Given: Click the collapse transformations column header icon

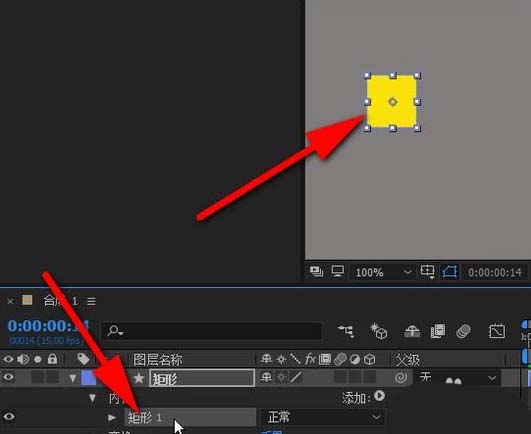Looking at the screenshot, I should click(281, 359).
